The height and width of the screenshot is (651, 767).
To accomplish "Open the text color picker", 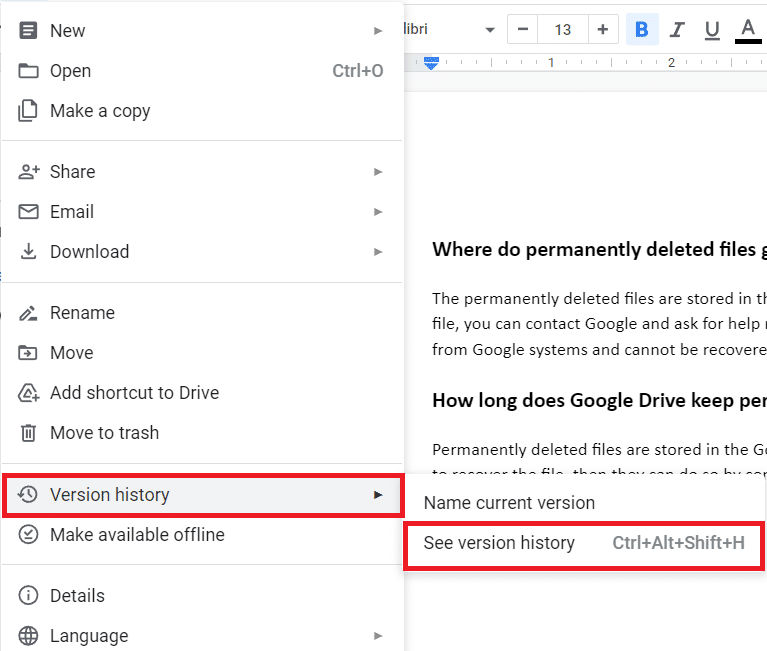I will [x=748, y=30].
